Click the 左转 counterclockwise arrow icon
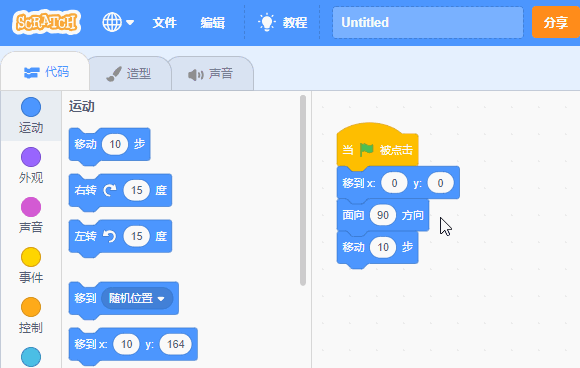This screenshot has height=368, width=580. click(109, 236)
